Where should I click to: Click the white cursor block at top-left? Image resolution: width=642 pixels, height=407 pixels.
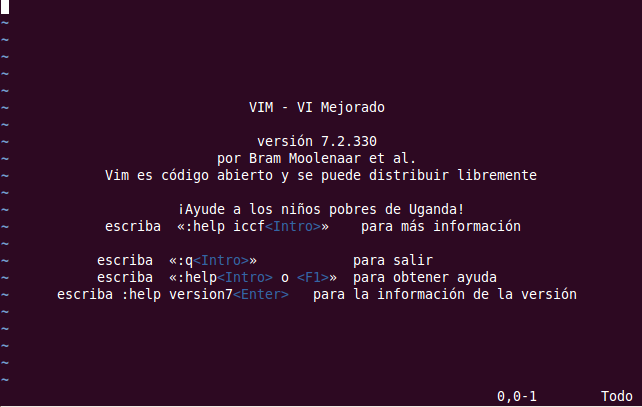click(x=5, y=6)
